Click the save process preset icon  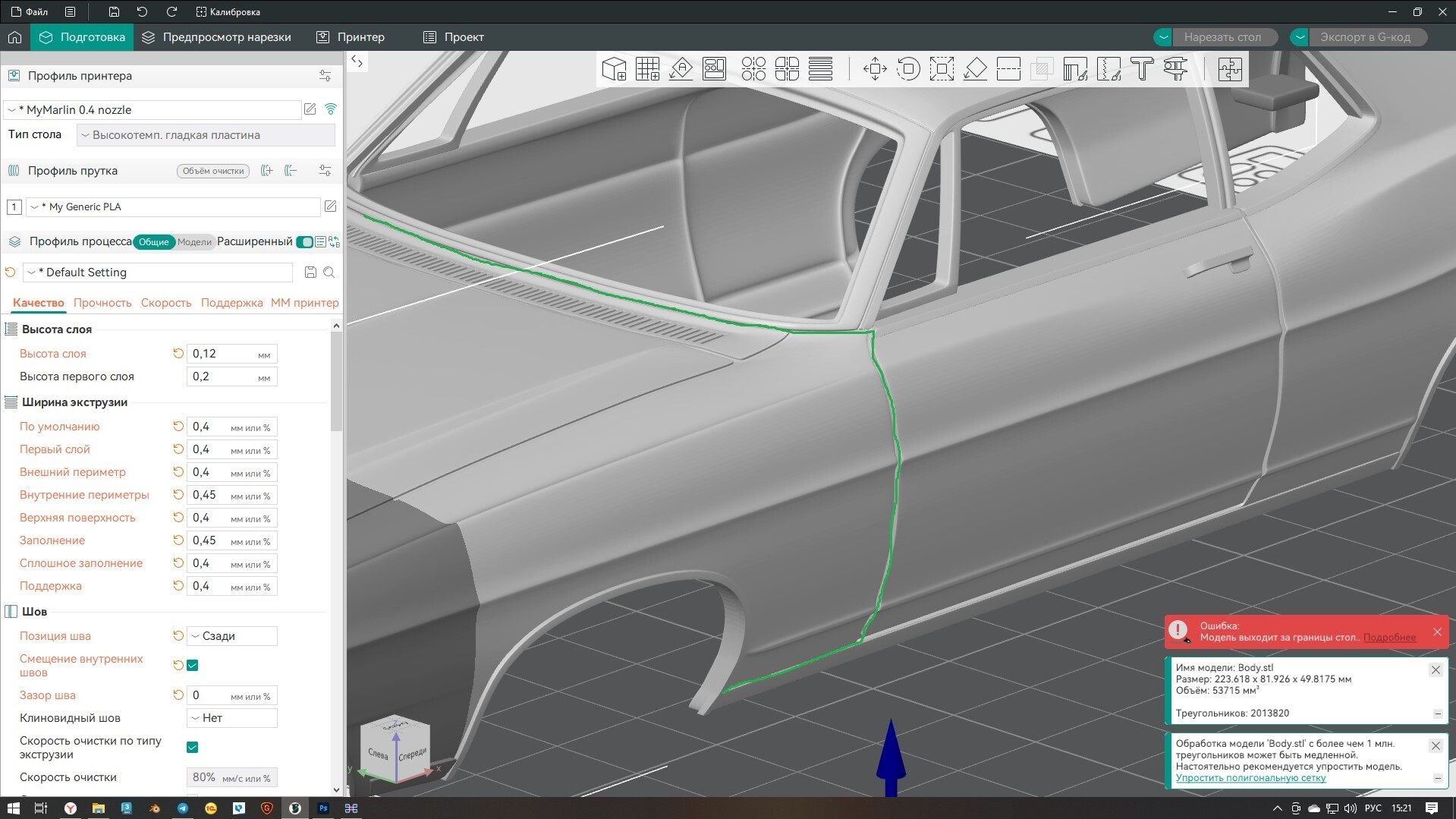point(310,272)
